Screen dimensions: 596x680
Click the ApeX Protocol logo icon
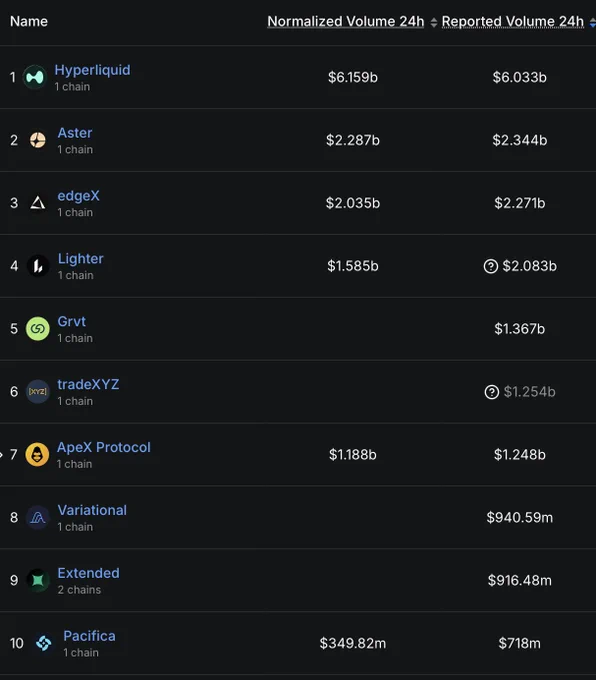tap(37, 454)
